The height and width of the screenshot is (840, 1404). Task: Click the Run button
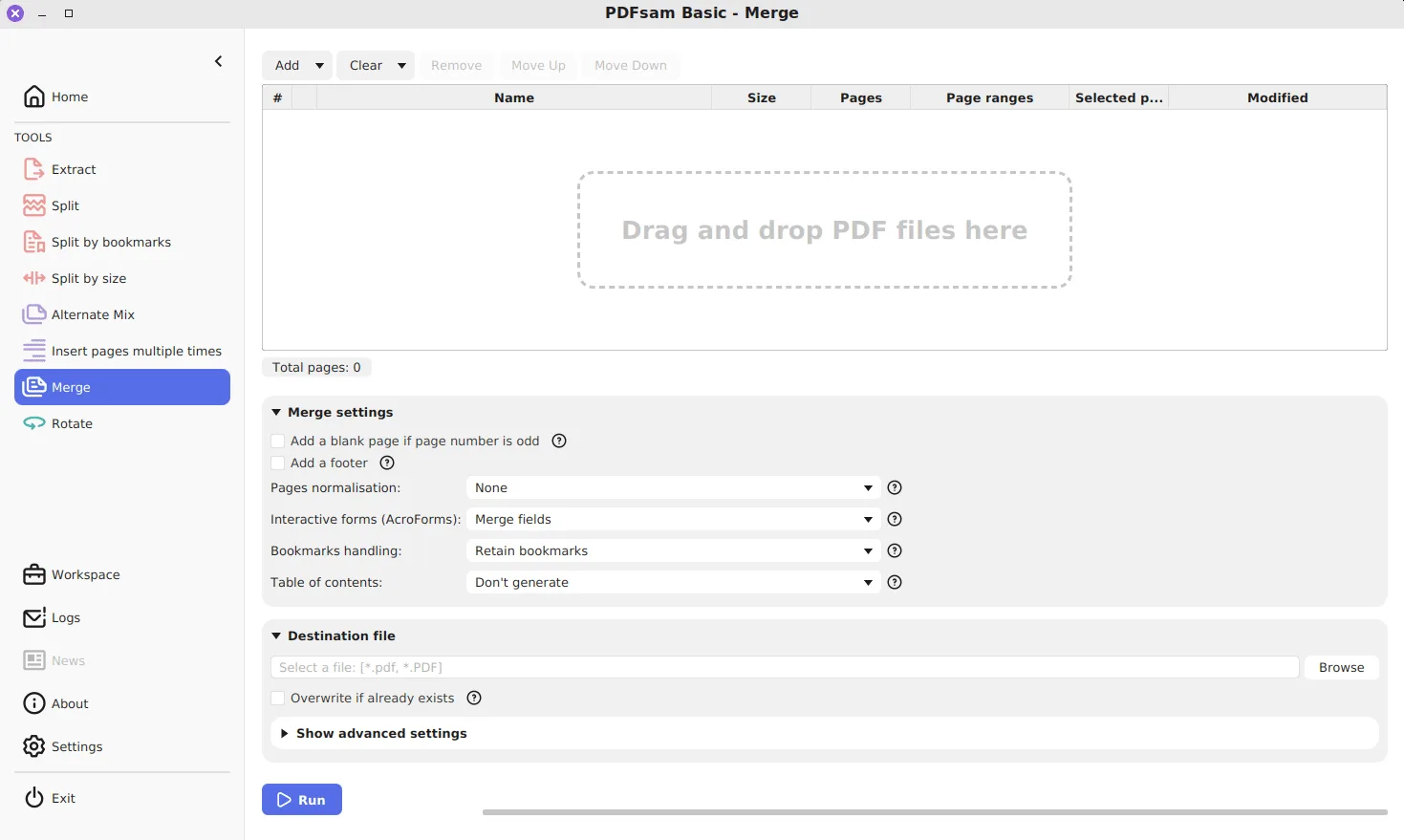[x=302, y=800]
